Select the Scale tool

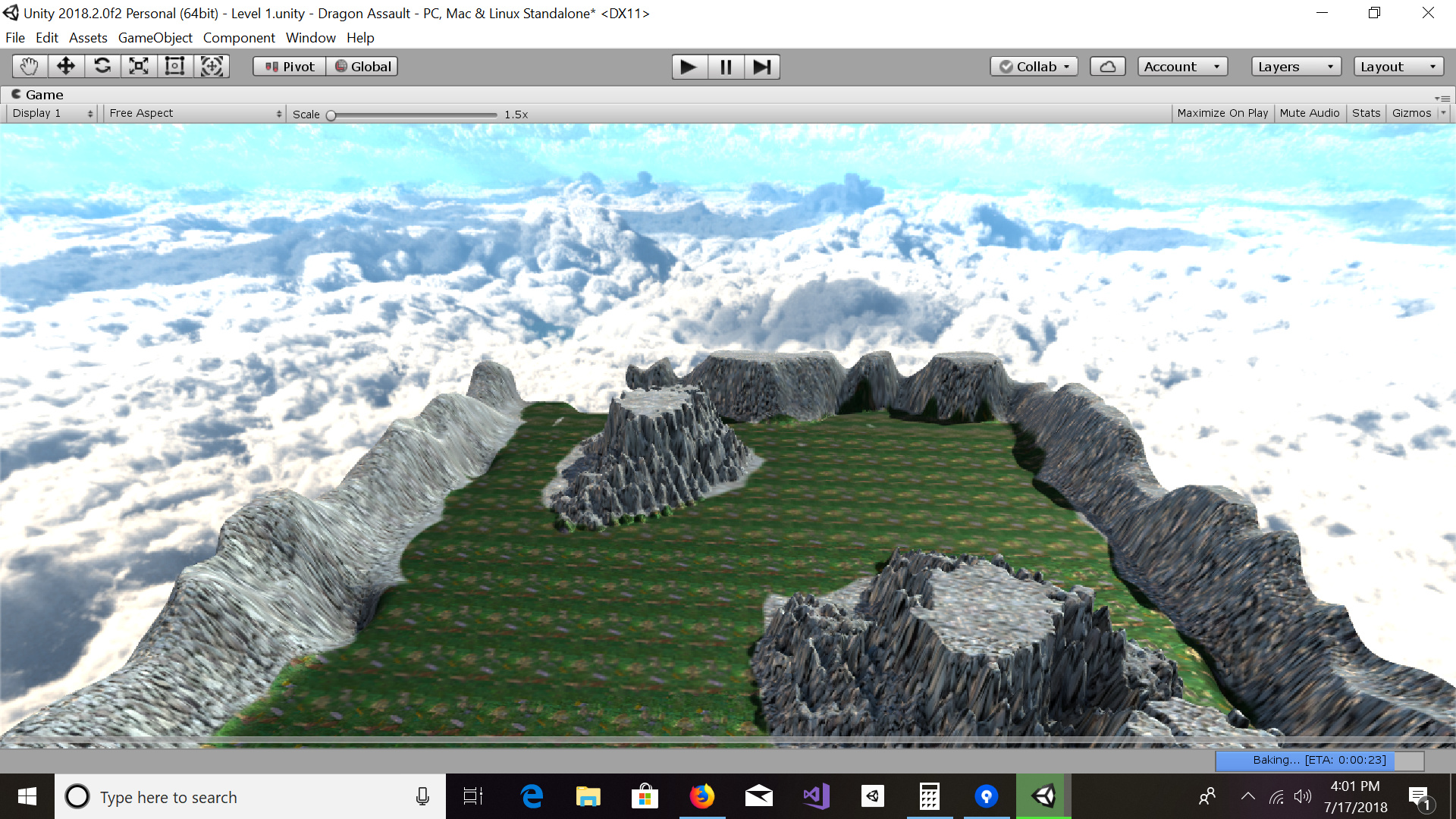[x=139, y=67]
